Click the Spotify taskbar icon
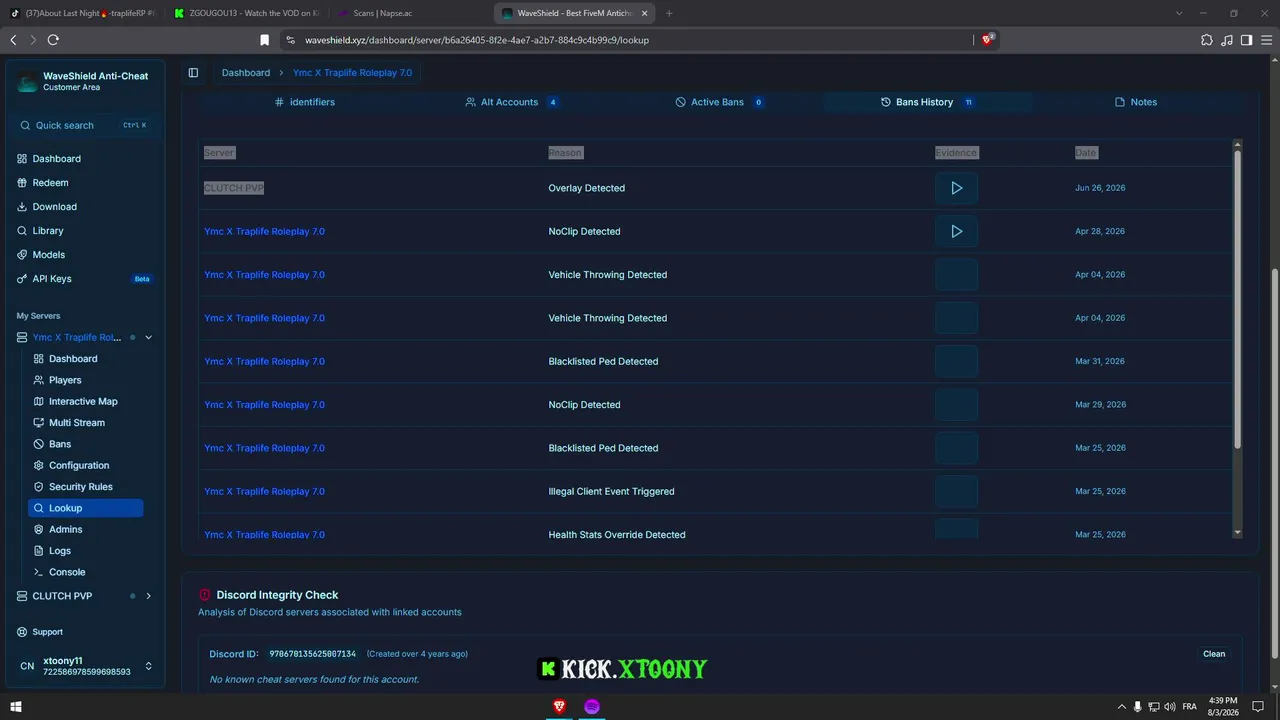This screenshot has height=720, width=1280. coord(592,706)
